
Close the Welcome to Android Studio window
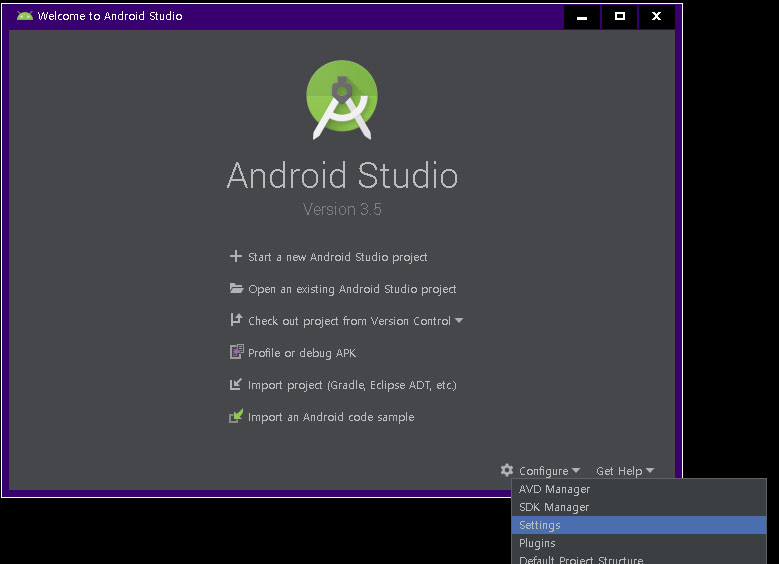coord(656,16)
